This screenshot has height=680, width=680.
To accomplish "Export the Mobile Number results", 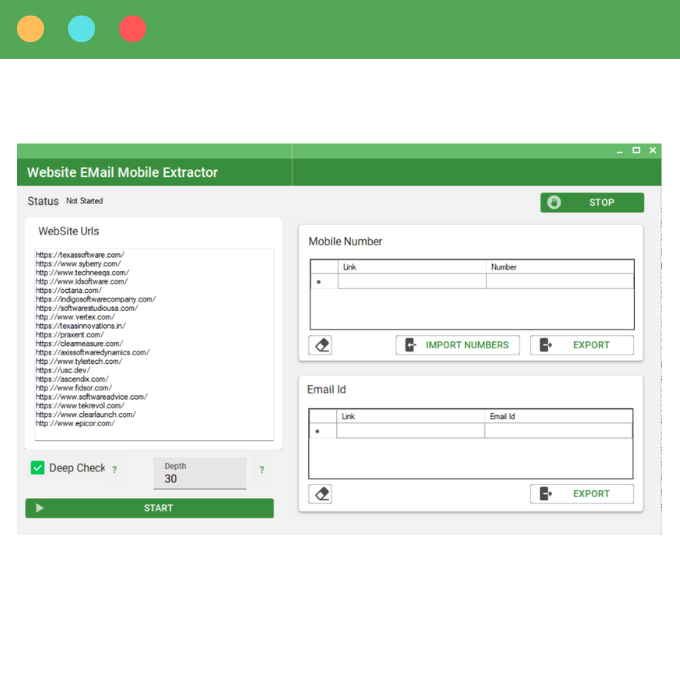I will (x=581, y=345).
